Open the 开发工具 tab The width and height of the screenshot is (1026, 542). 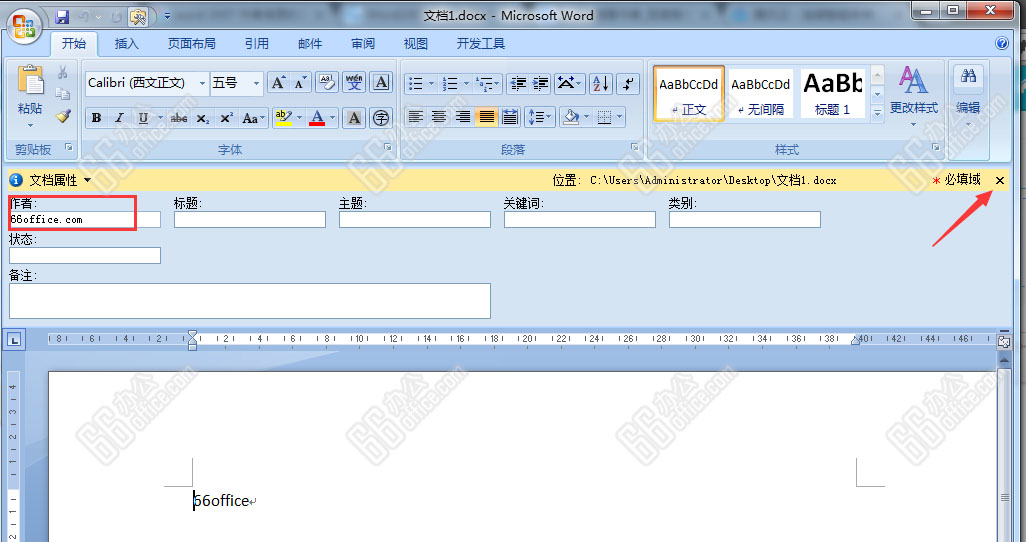[481, 44]
